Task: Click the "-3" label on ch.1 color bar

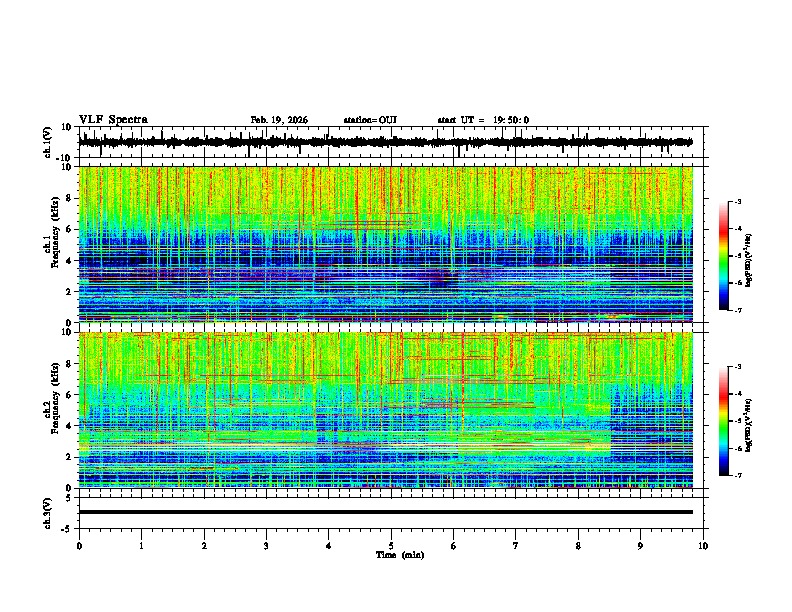Action: 737,201
